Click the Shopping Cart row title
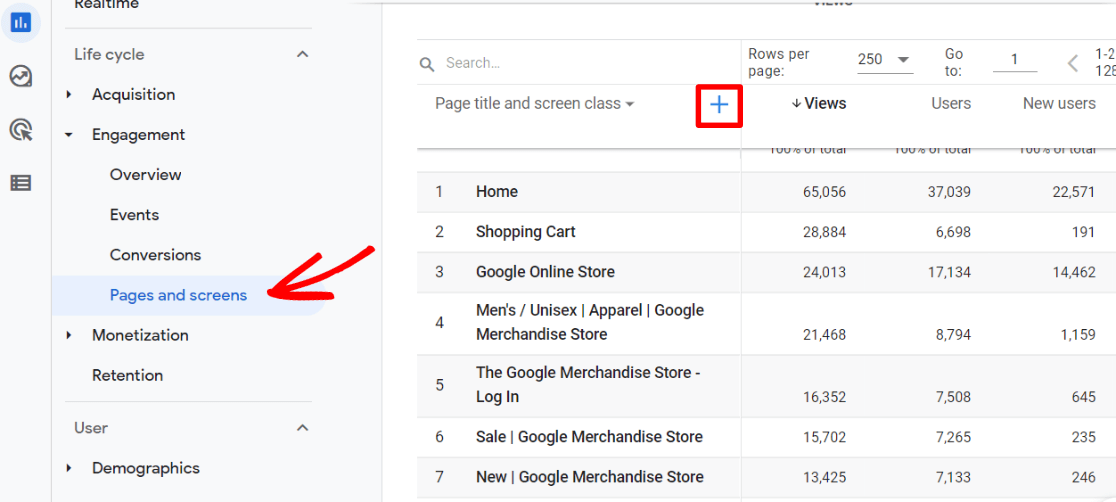This screenshot has height=502, width=1116. pos(525,231)
